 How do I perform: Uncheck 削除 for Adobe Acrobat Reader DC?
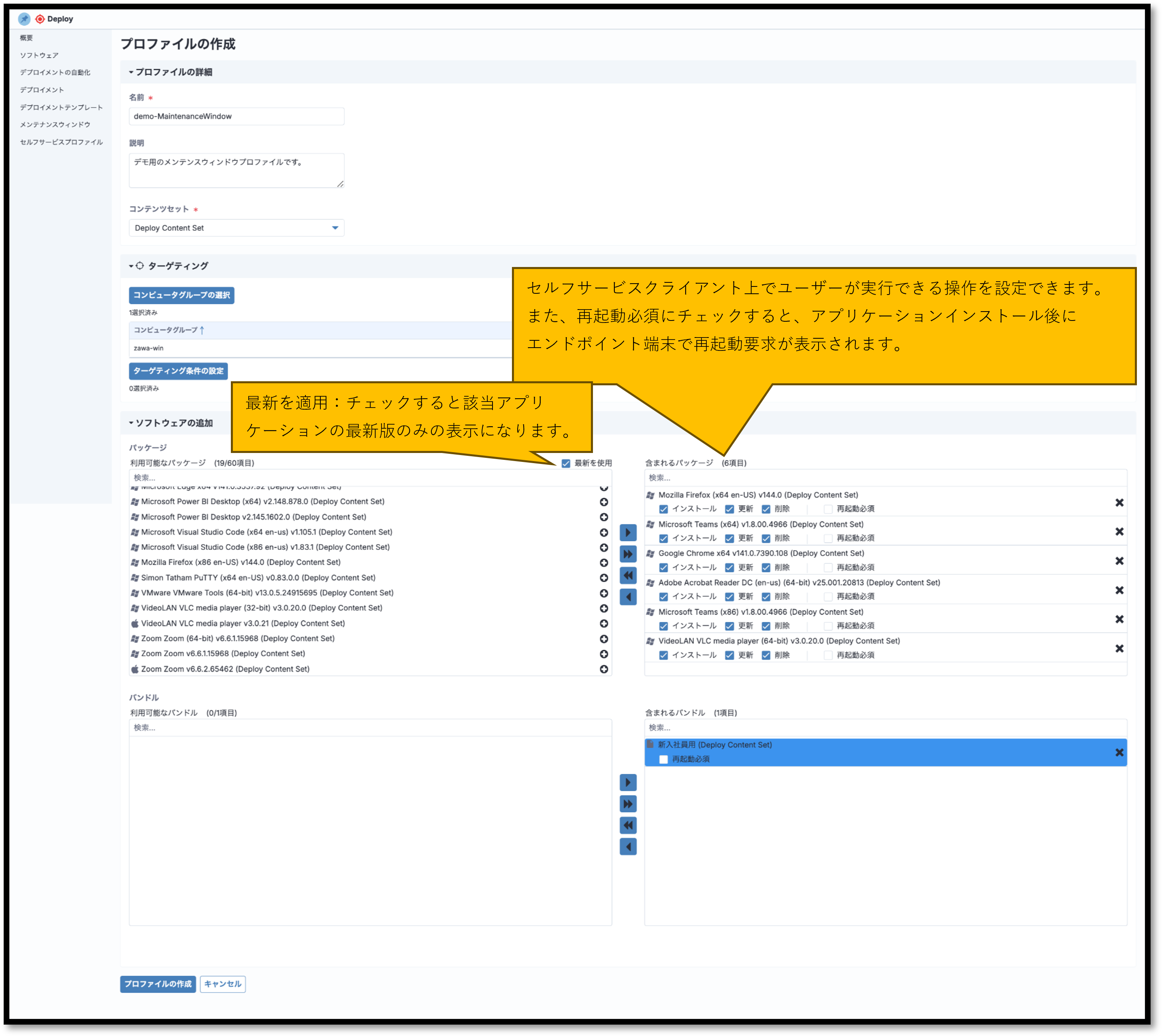pyautogui.click(x=766, y=596)
